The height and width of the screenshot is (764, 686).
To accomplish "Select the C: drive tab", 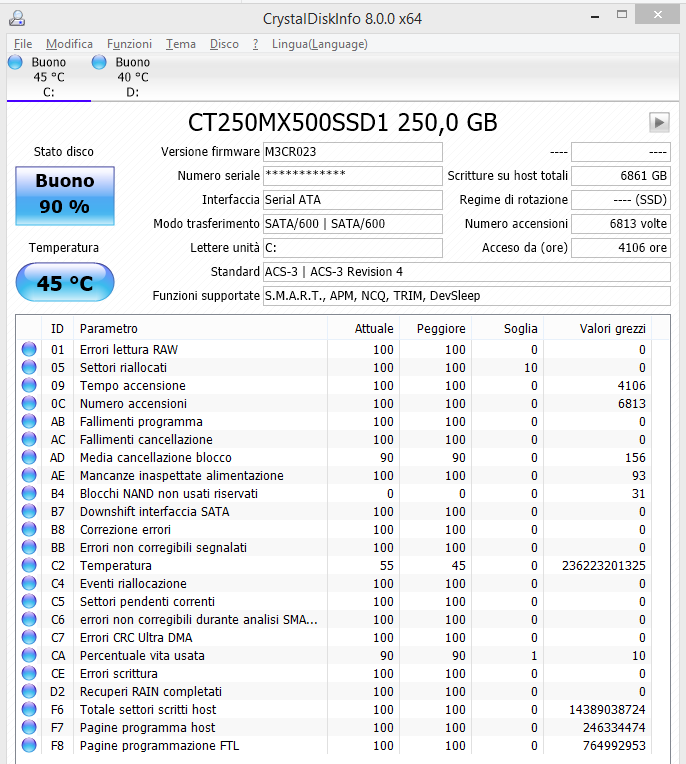I will 49,77.
